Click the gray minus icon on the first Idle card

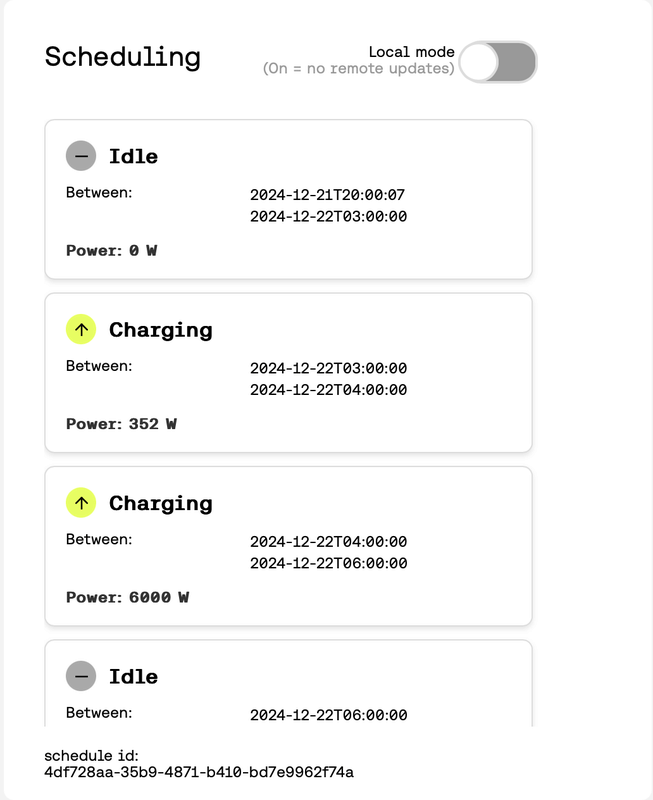pyautogui.click(x=81, y=156)
